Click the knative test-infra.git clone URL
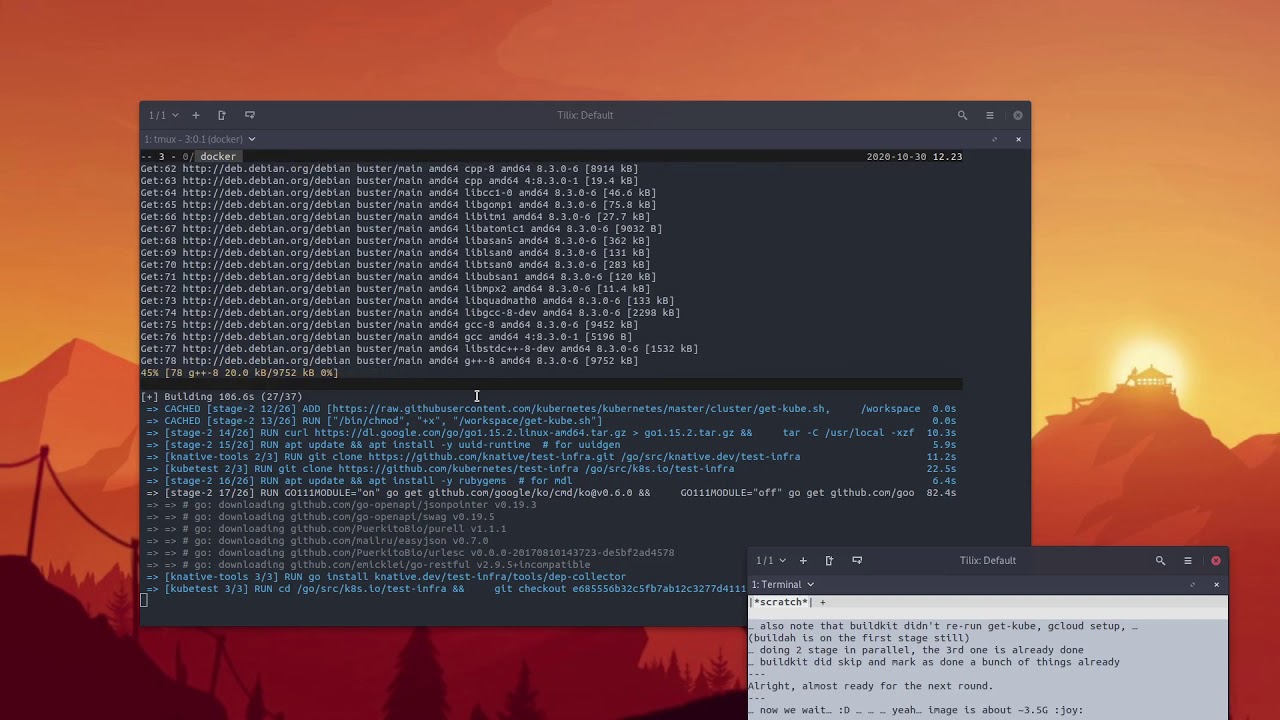This screenshot has width=1280, height=720. coord(491,457)
